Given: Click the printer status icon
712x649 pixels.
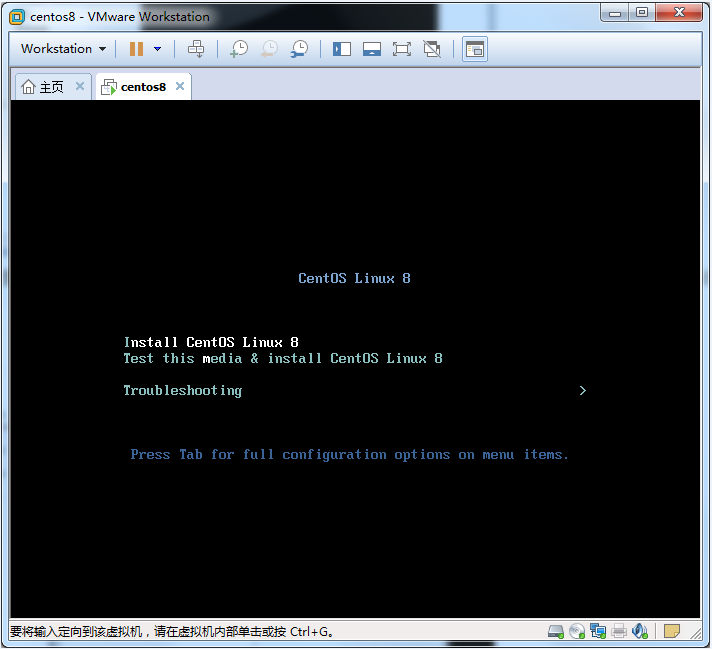Looking at the screenshot, I should (619, 631).
